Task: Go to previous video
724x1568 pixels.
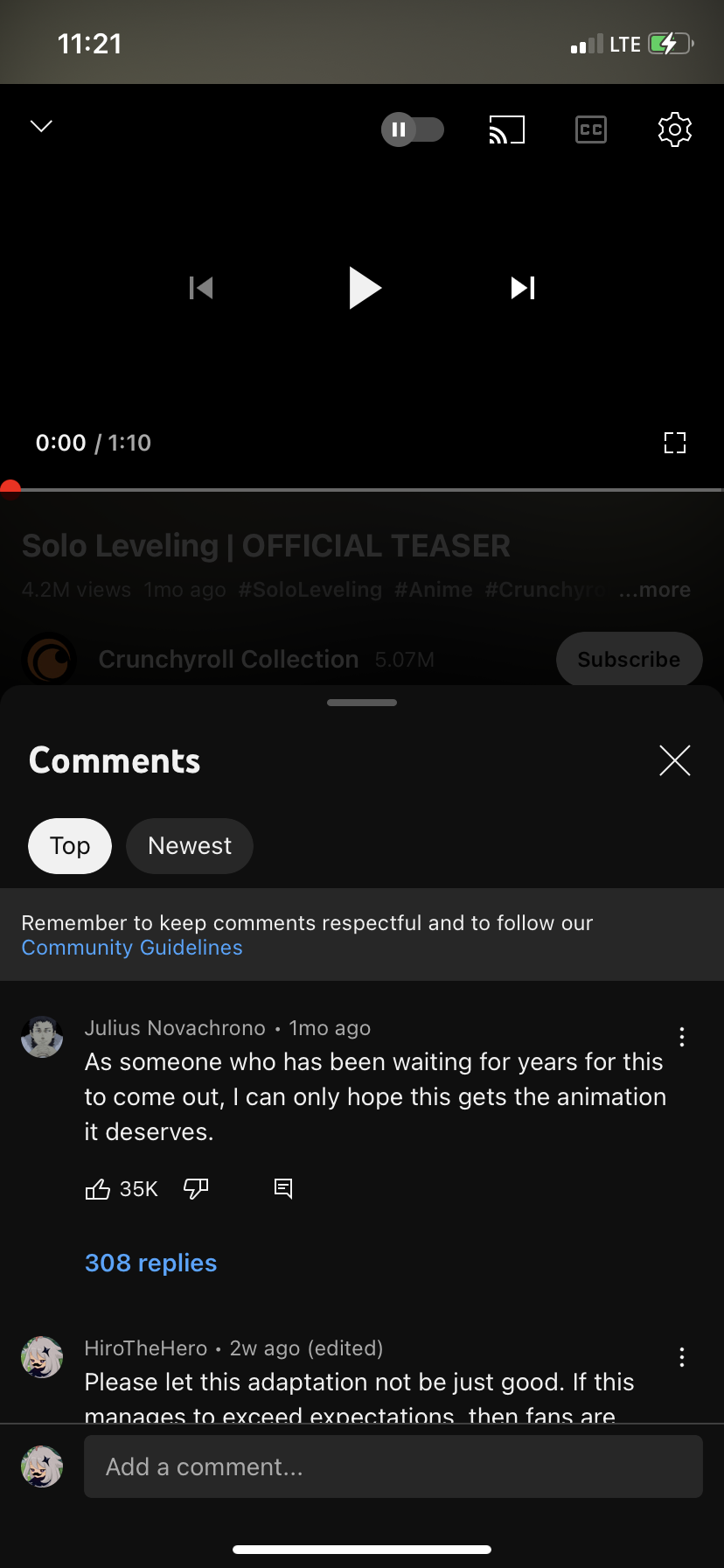Action: click(201, 288)
